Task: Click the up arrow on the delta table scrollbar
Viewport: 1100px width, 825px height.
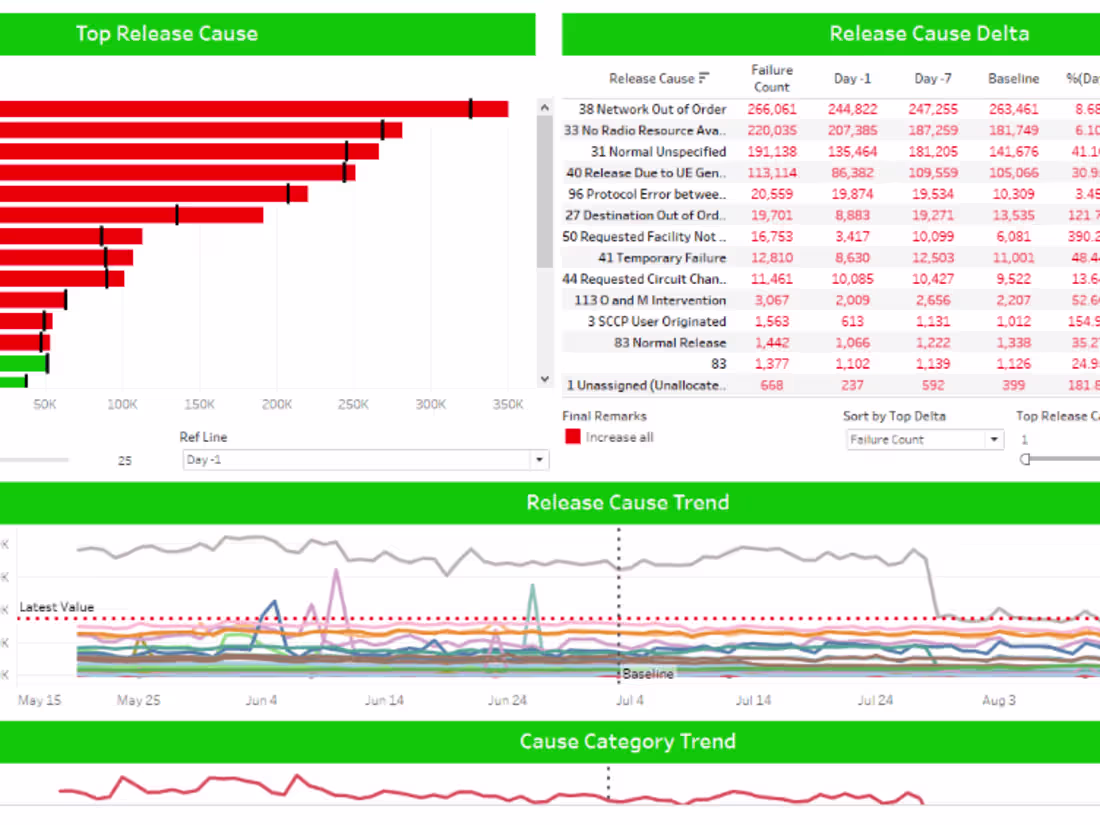Action: click(545, 104)
